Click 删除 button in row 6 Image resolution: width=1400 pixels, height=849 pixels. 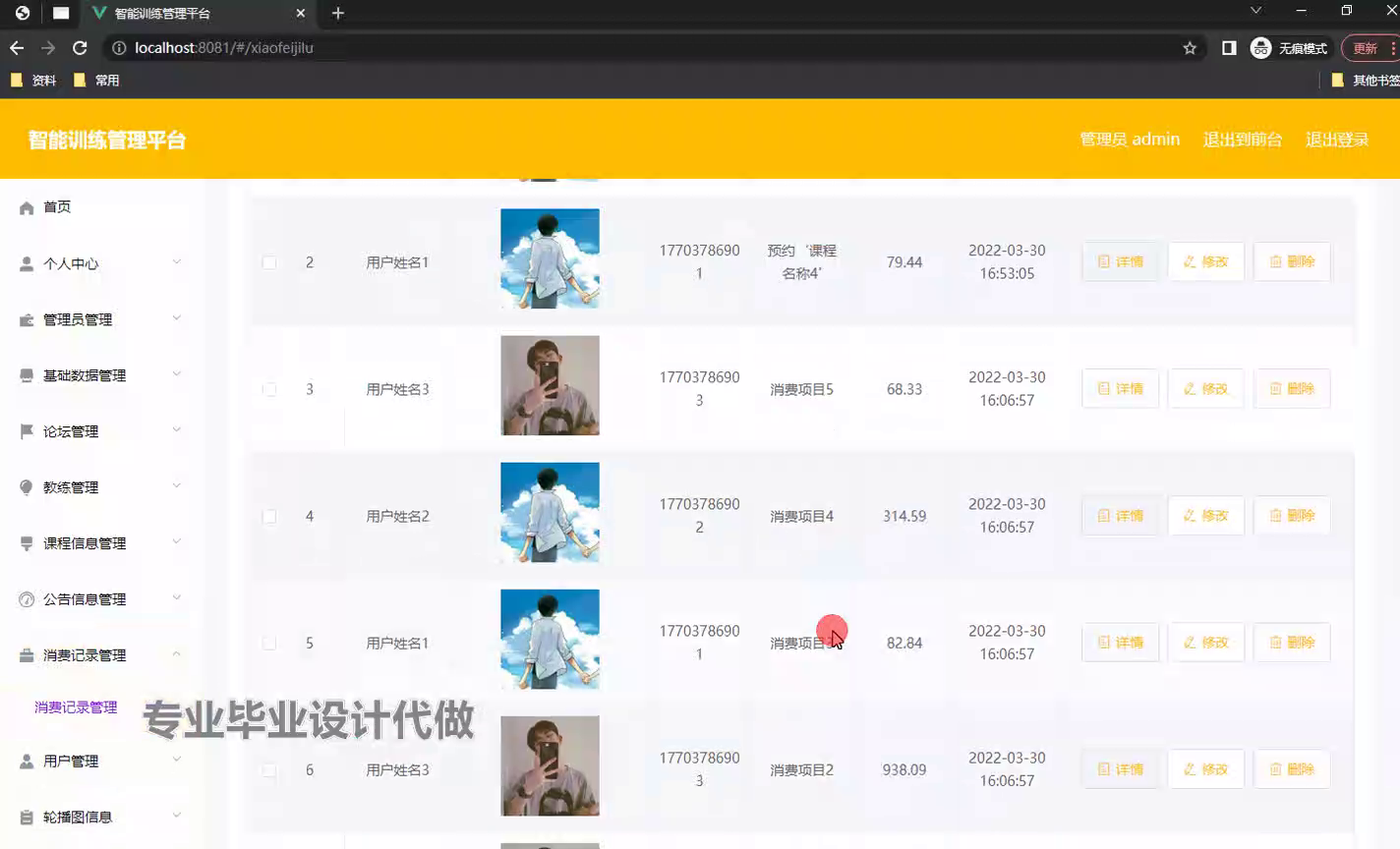(1292, 768)
